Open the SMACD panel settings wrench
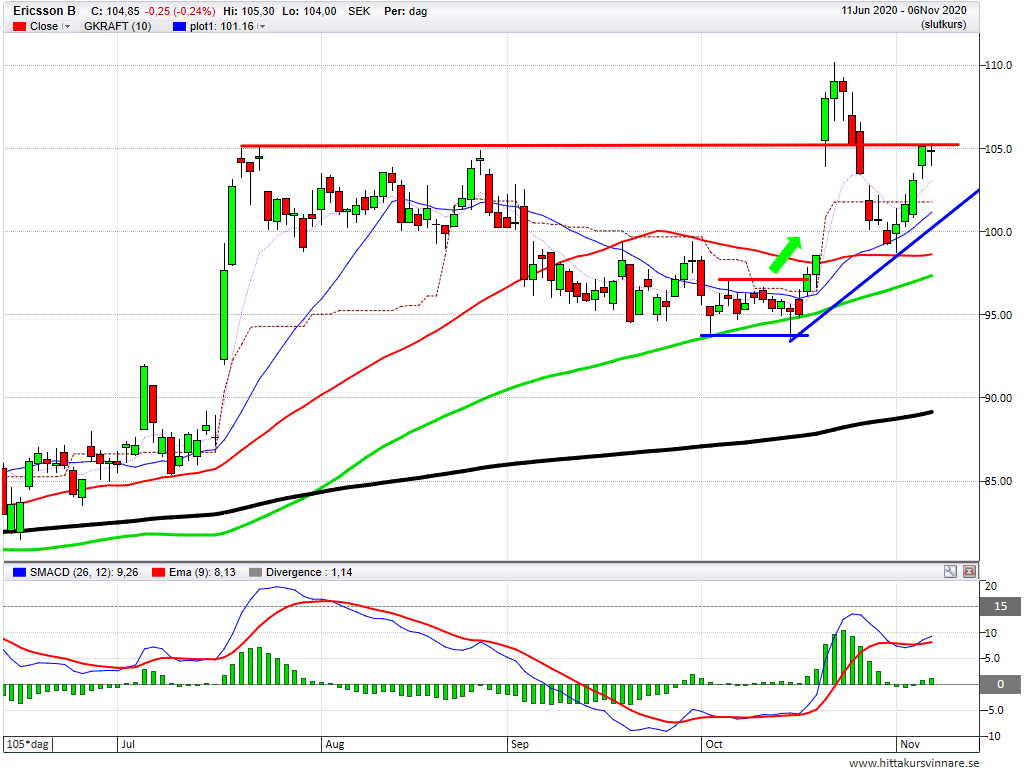1024x768 pixels. click(x=950, y=571)
